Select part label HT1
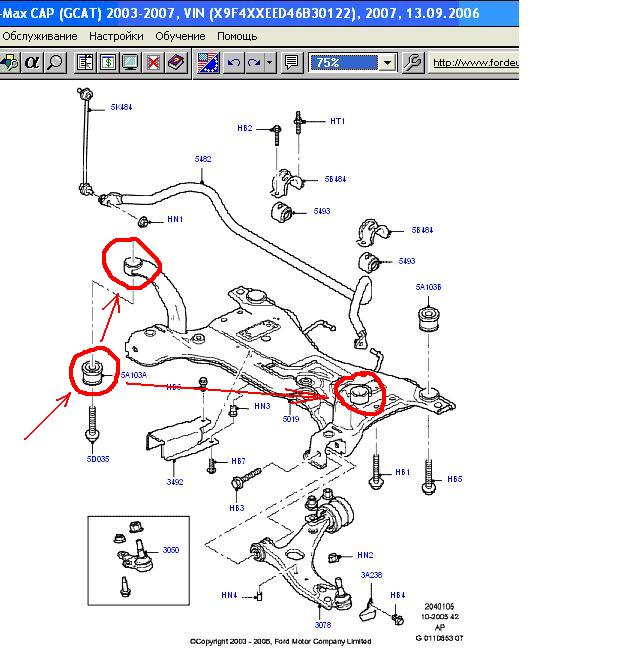 [x=338, y=121]
